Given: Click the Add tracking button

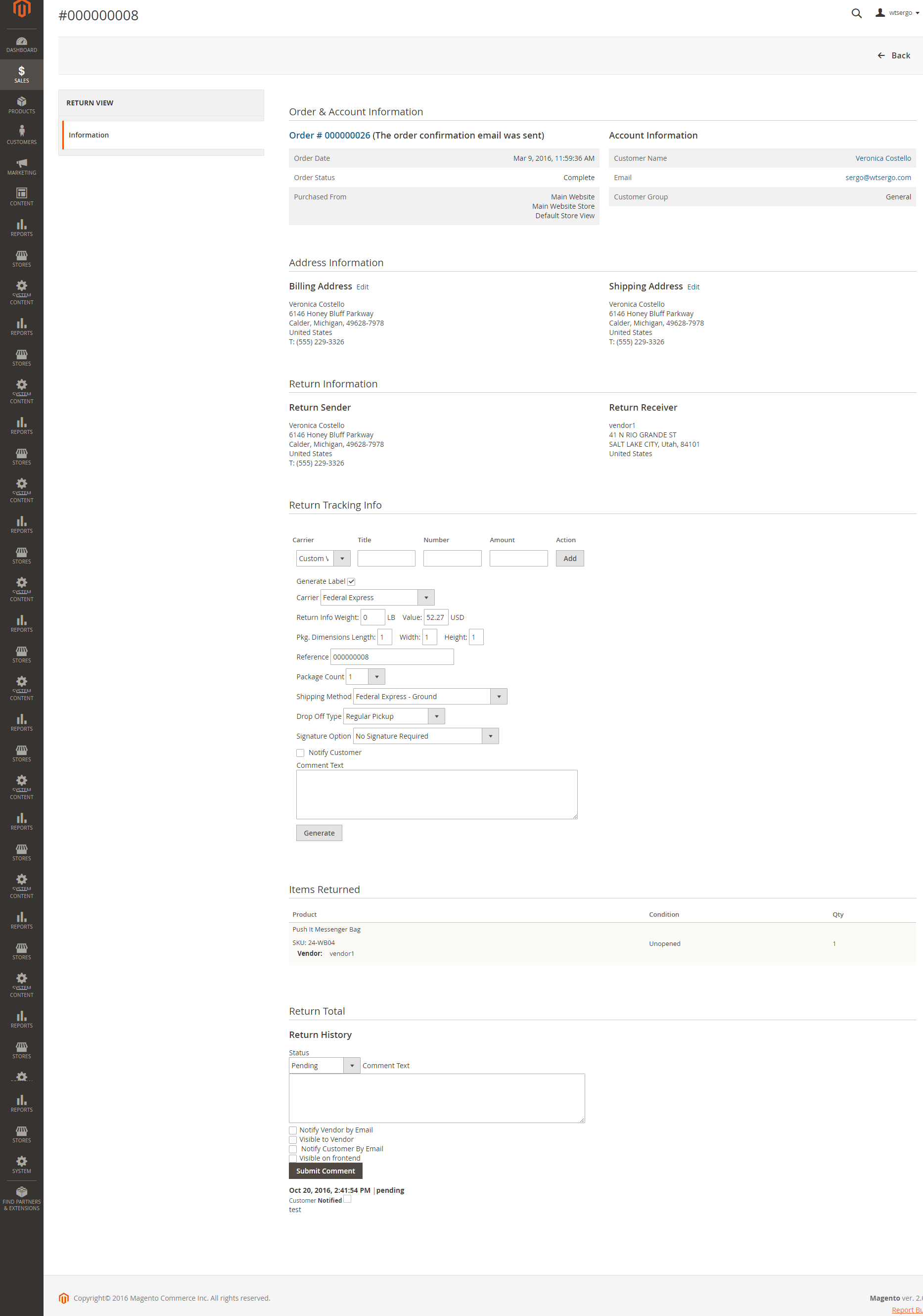Looking at the screenshot, I should tap(569, 558).
